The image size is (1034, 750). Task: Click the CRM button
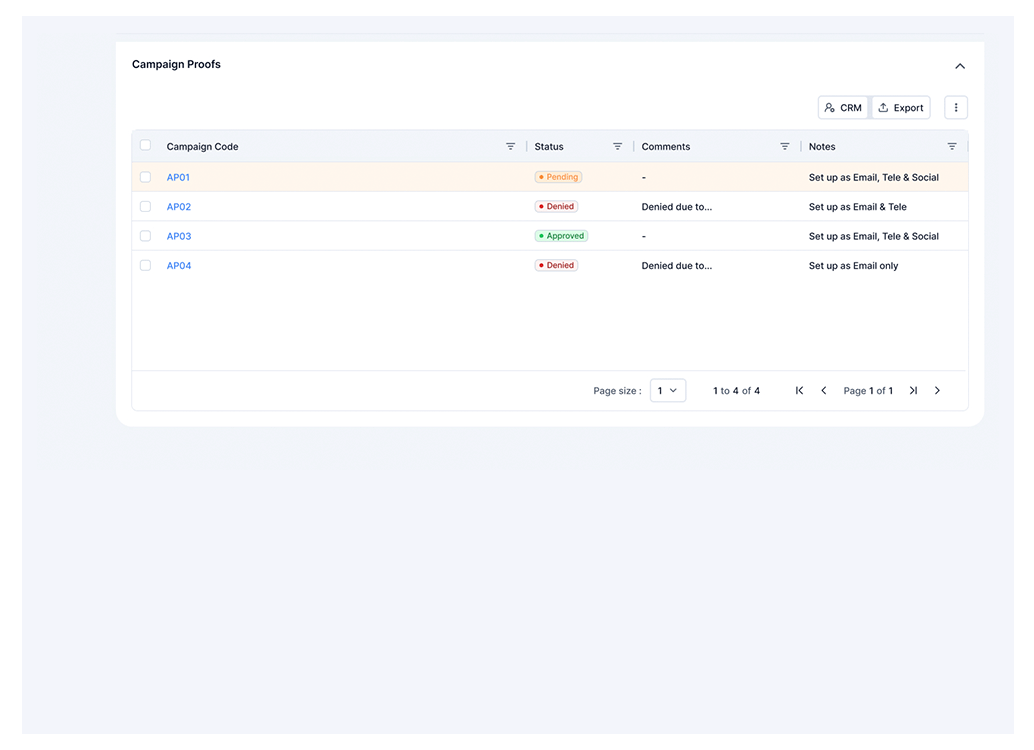843,108
